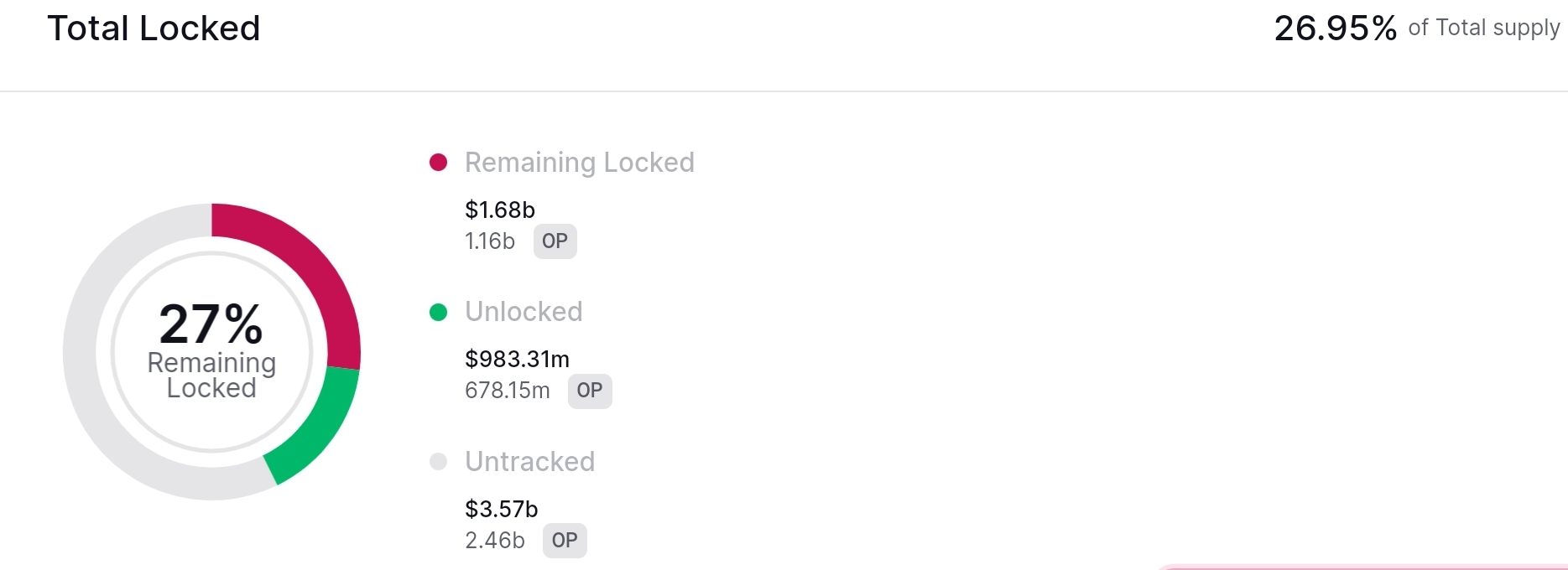Click the Remaining Locked legend label
1568x570 pixels.
point(580,163)
